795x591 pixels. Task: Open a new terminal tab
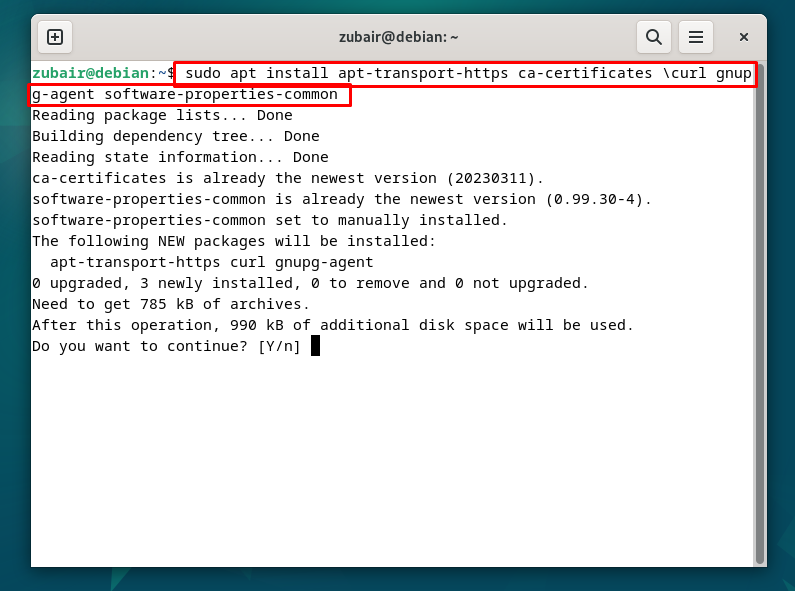[55, 37]
